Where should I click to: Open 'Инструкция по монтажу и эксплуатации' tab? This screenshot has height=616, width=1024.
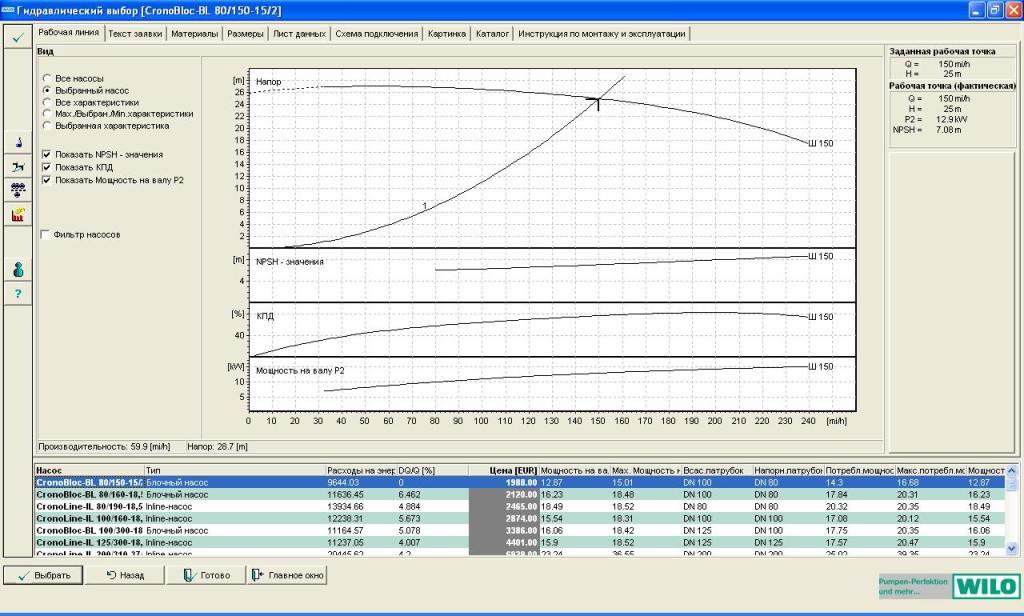coord(601,34)
